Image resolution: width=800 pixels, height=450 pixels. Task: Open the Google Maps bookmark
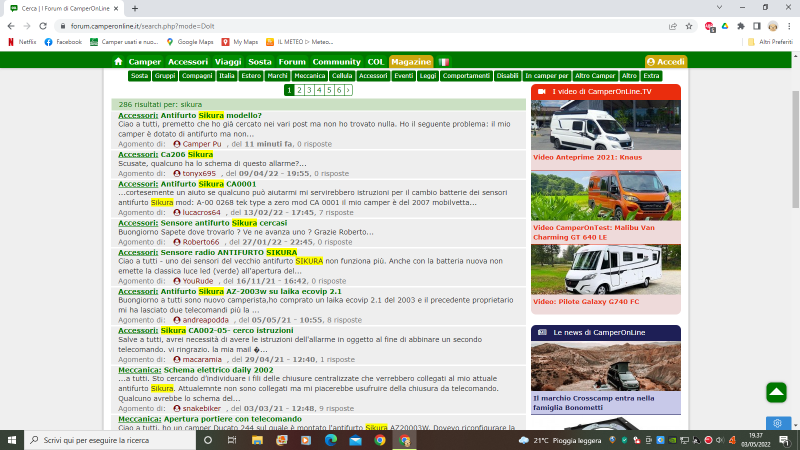tap(190, 42)
